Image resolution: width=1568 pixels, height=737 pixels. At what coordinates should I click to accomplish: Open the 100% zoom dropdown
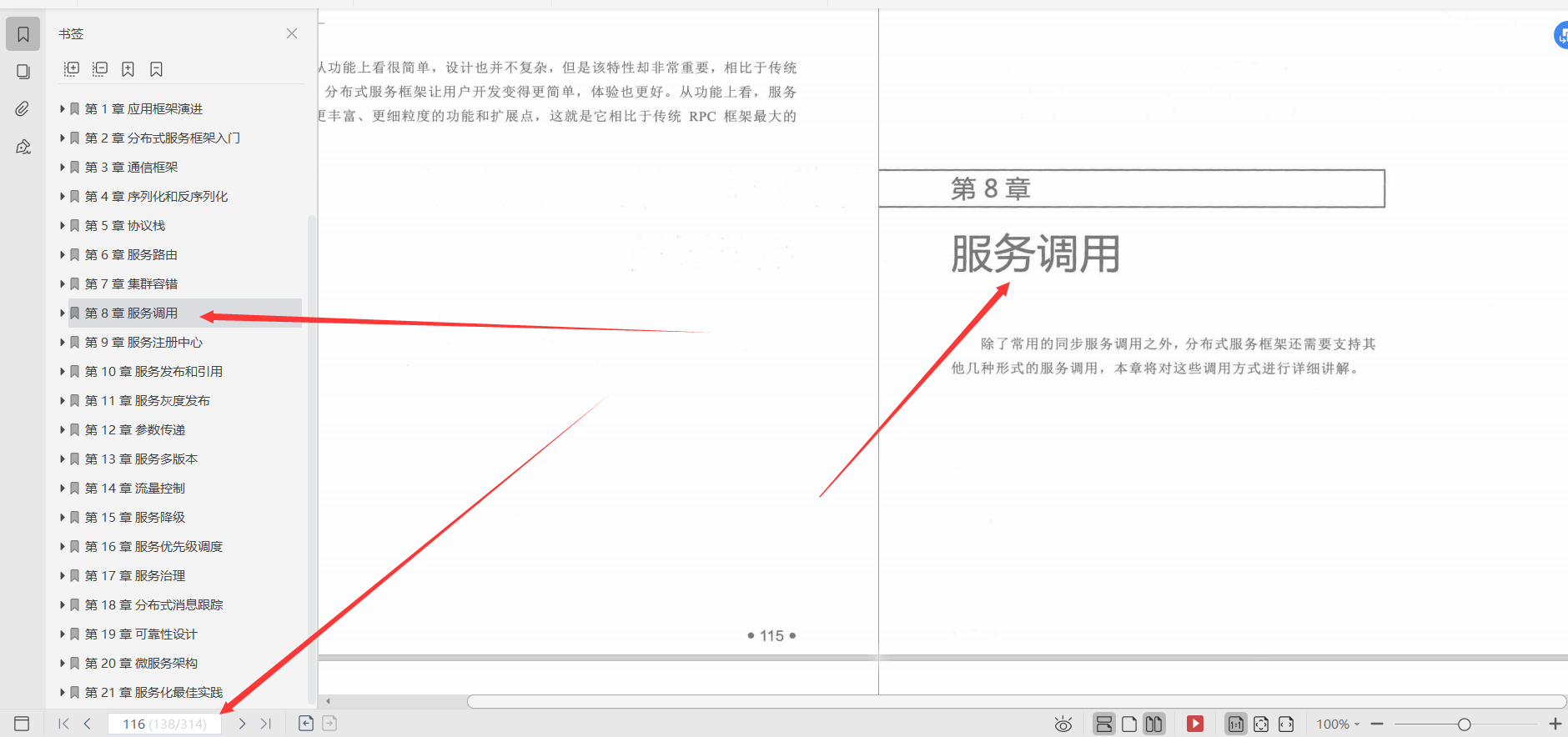click(x=1338, y=724)
